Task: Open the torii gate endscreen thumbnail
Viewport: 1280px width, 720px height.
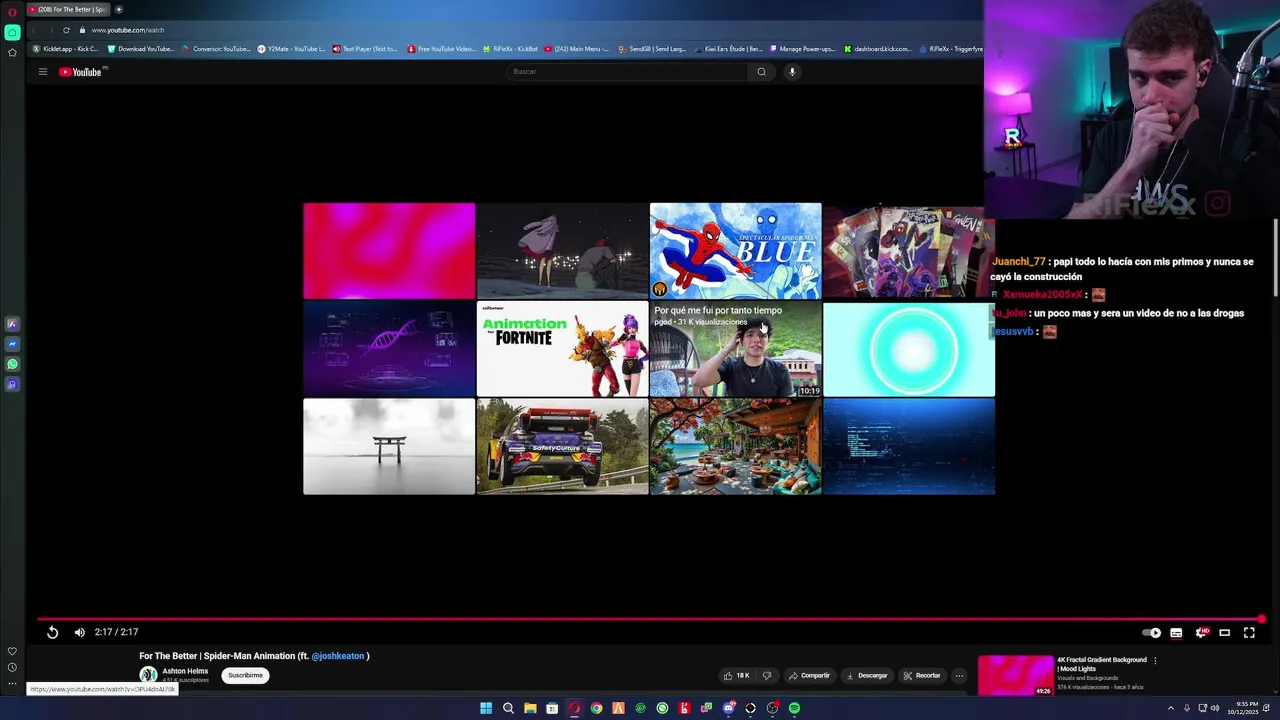Action: pyautogui.click(x=389, y=447)
